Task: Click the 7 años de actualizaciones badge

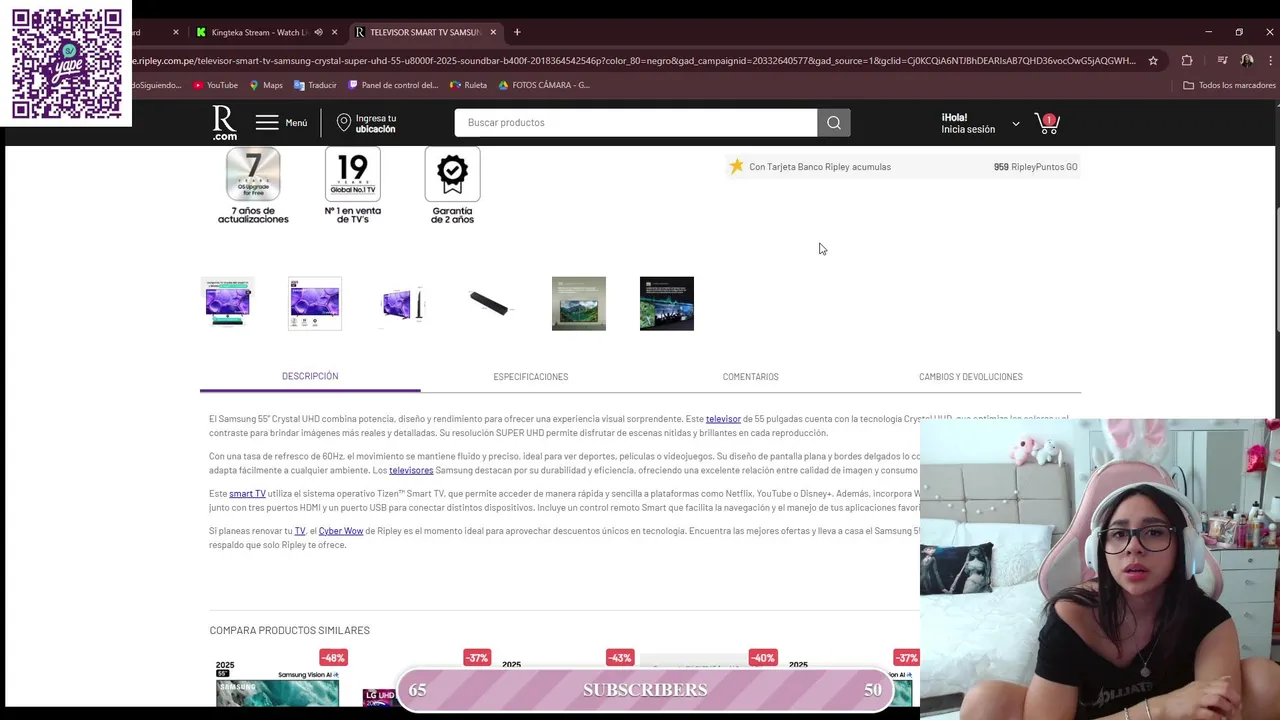Action: (253, 186)
